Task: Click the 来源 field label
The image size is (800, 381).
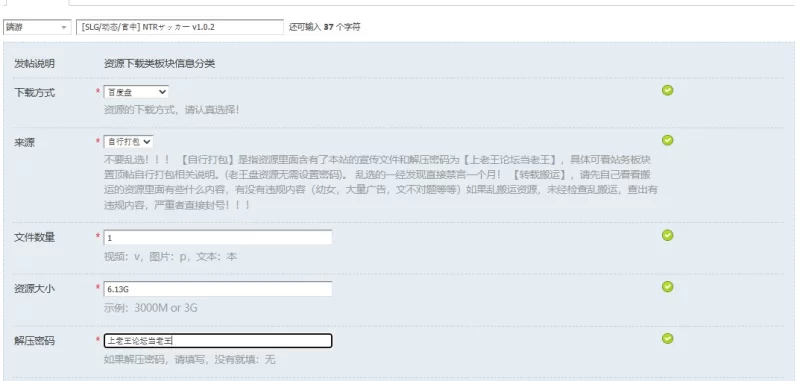Action: pyautogui.click(x=24, y=143)
